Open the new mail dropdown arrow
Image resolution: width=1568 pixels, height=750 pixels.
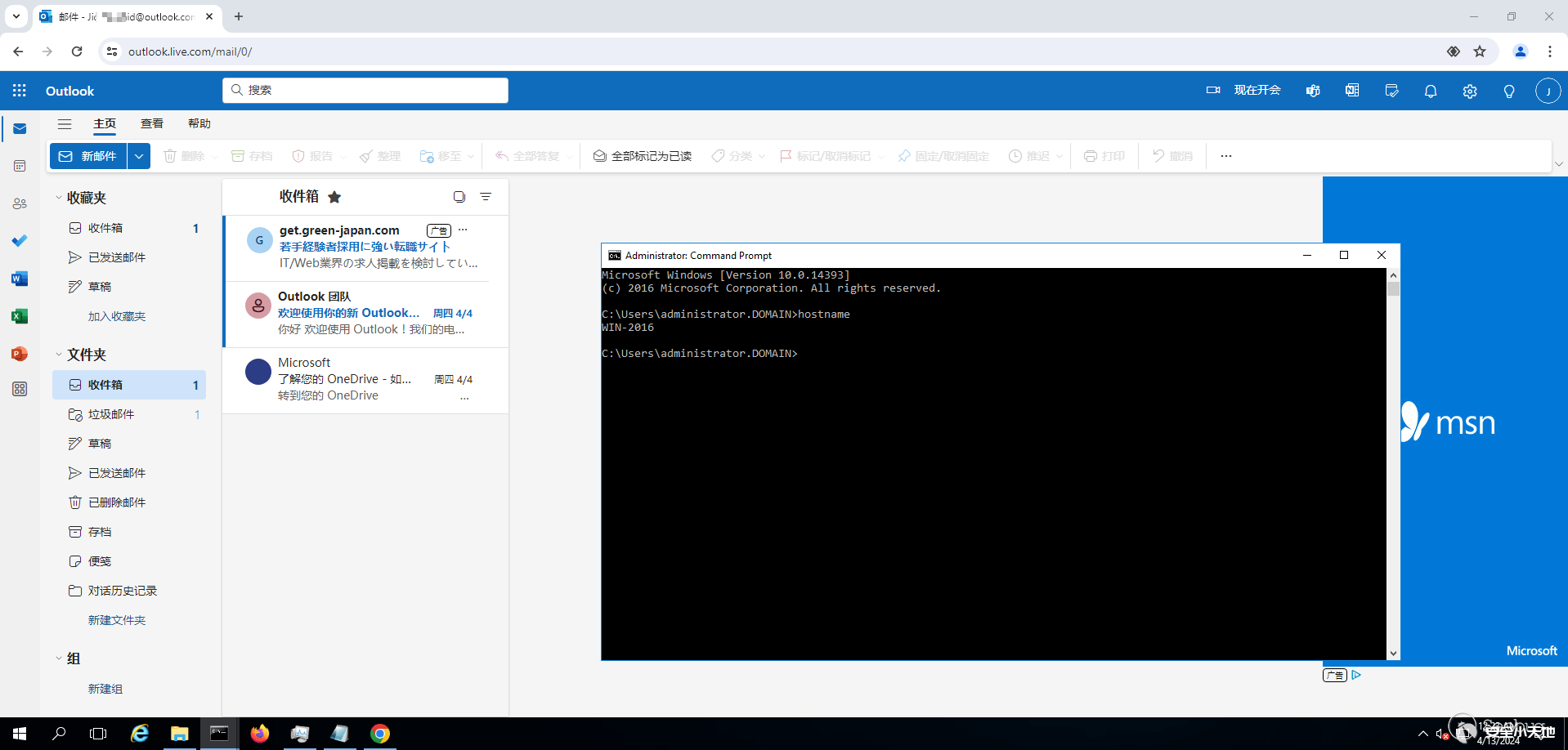pos(139,156)
